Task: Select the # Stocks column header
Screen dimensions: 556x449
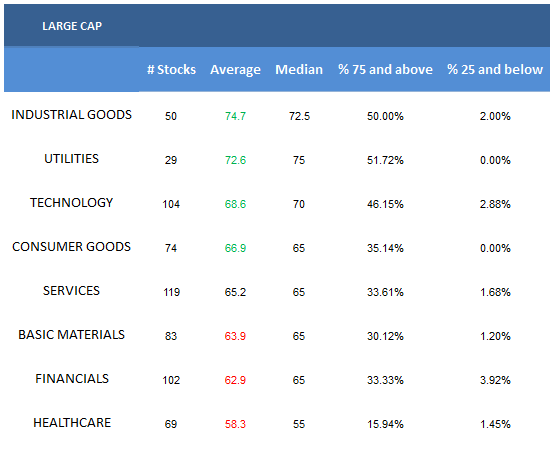Action: (x=171, y=70)
